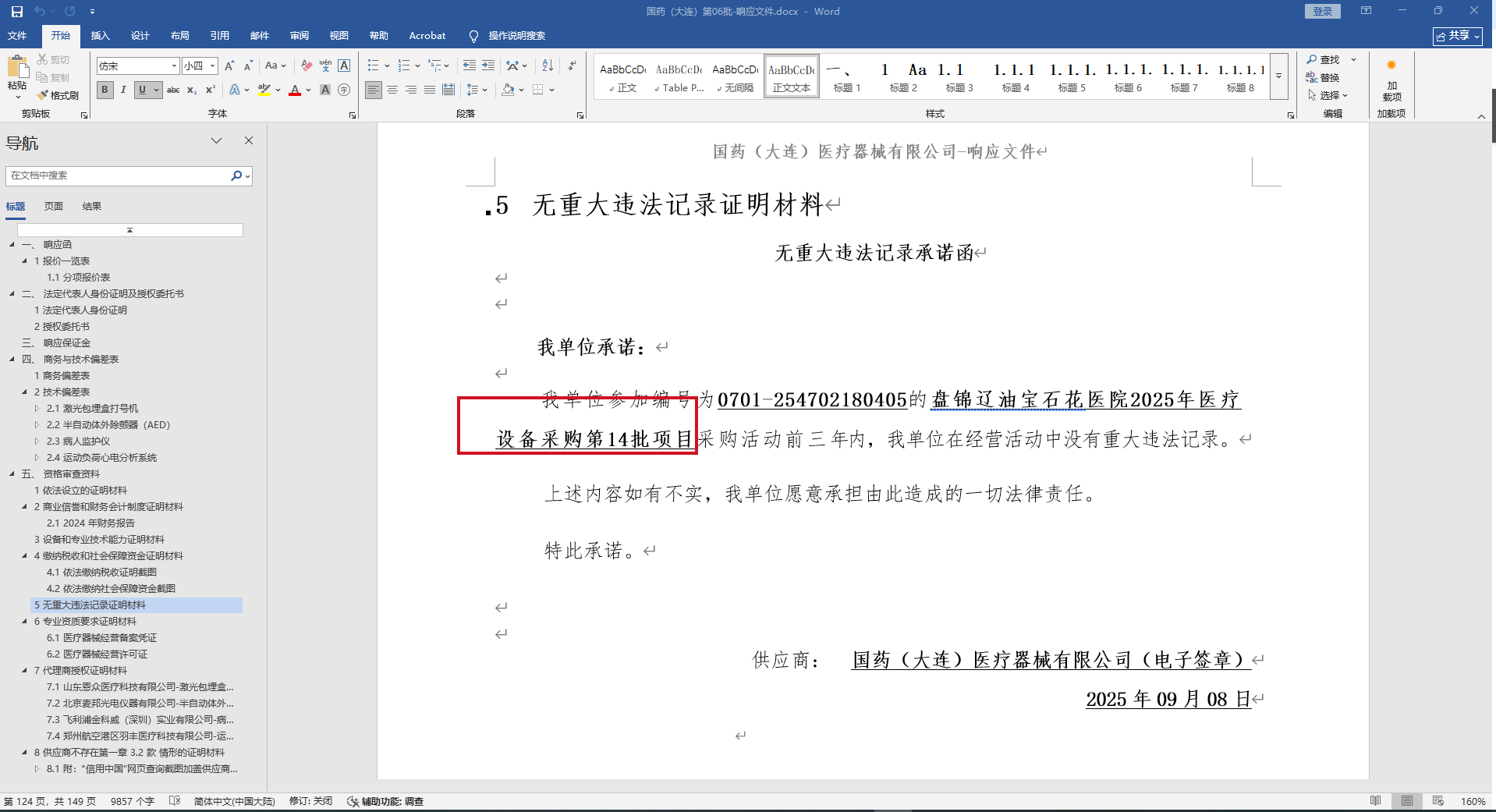Viewport: 1496px width, 812px height.
Task: Expand the 2.1 激光包埋盒打号机 heading
Action: [x=37, y=409]
